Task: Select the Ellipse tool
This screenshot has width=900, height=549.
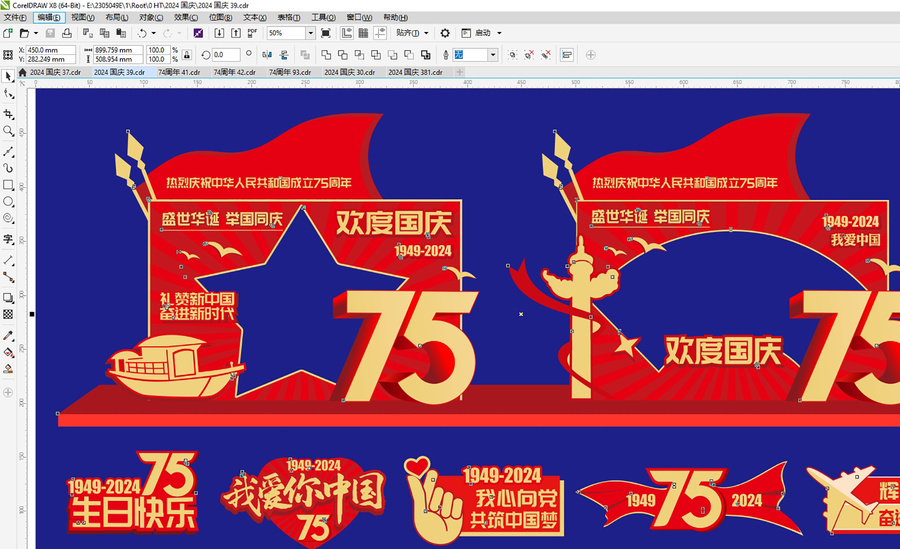Action: (8, 202)
